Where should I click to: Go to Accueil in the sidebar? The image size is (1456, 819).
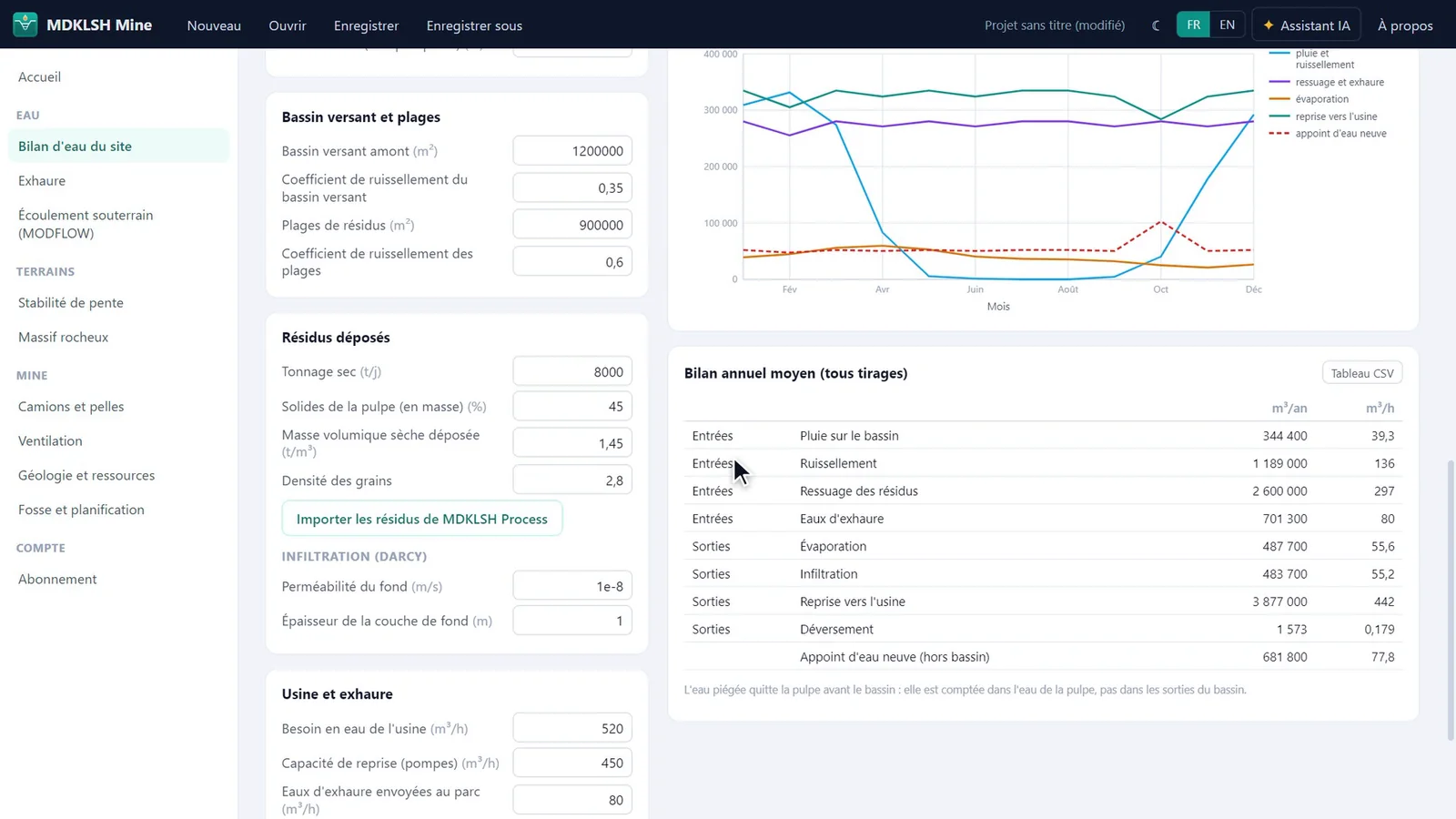click(118, 76)
